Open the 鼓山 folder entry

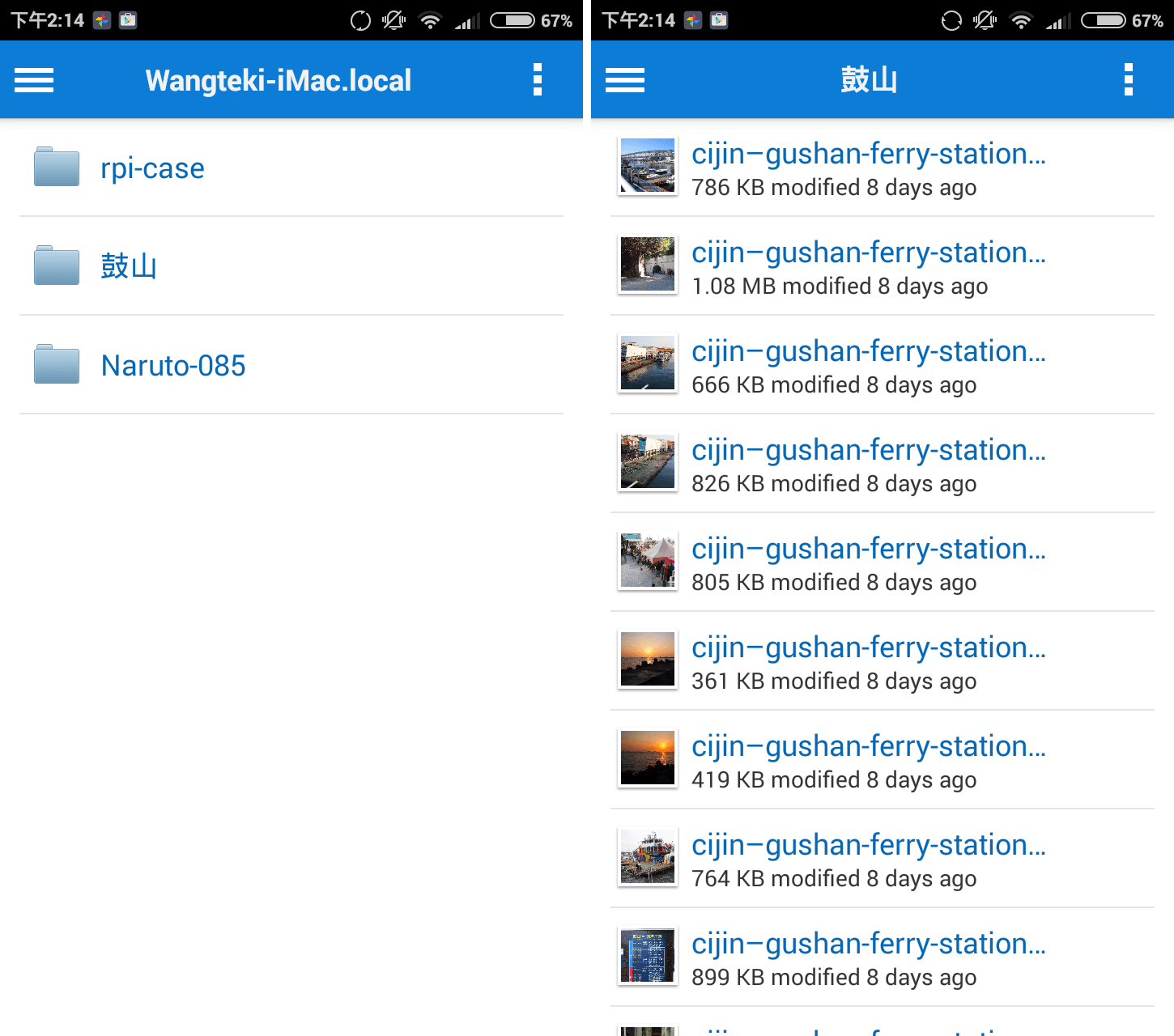click(129, 265)
